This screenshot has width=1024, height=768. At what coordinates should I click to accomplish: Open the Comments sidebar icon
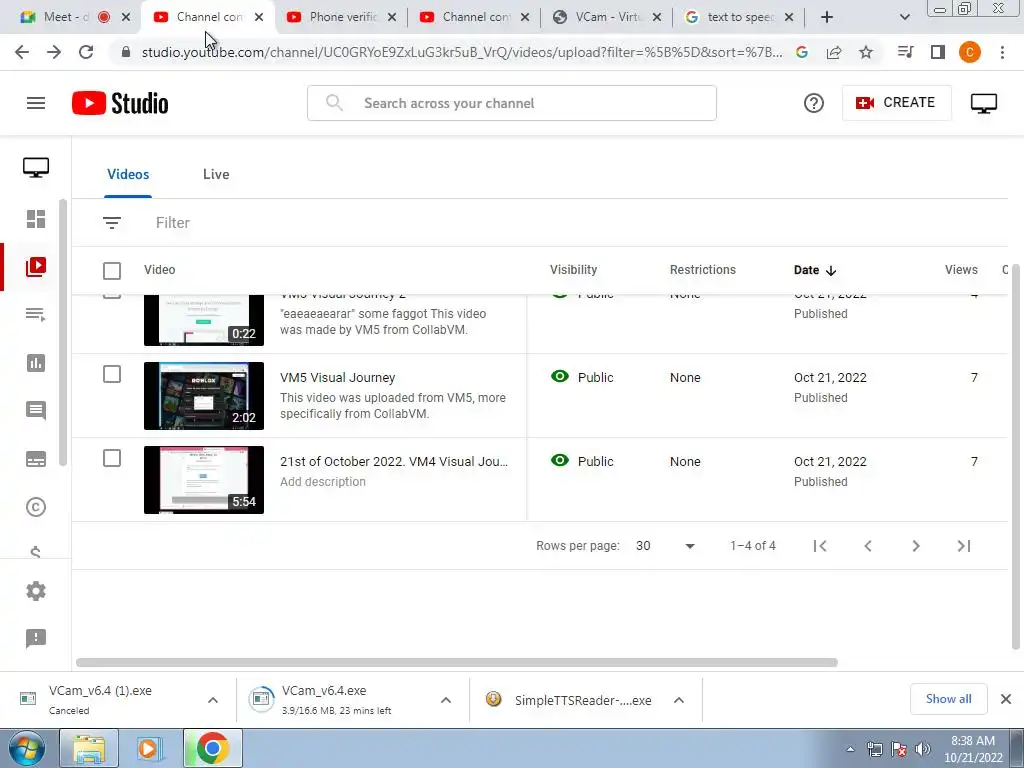coord(36,411)
